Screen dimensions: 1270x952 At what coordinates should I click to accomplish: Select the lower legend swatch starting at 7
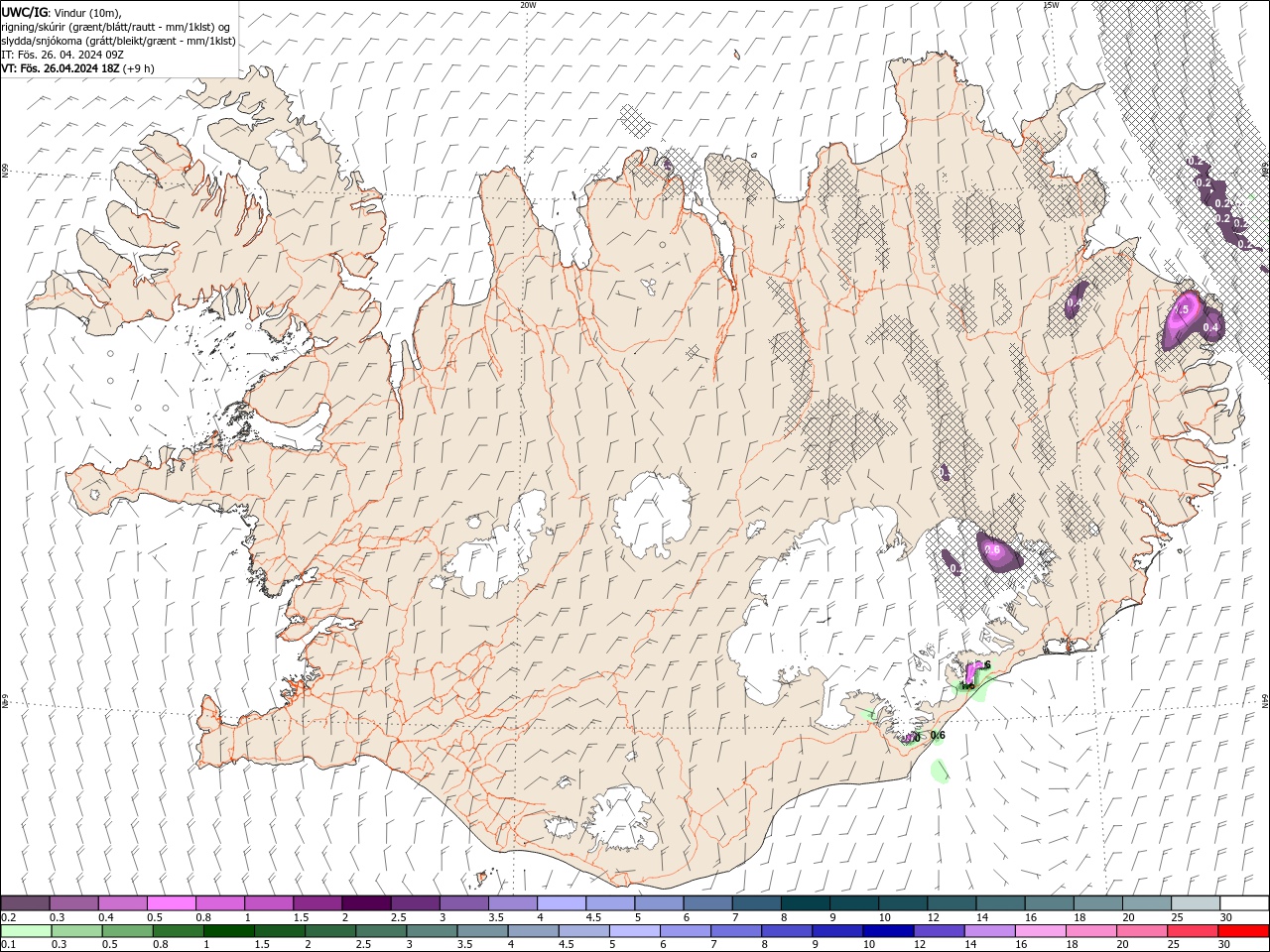[735, 931]
